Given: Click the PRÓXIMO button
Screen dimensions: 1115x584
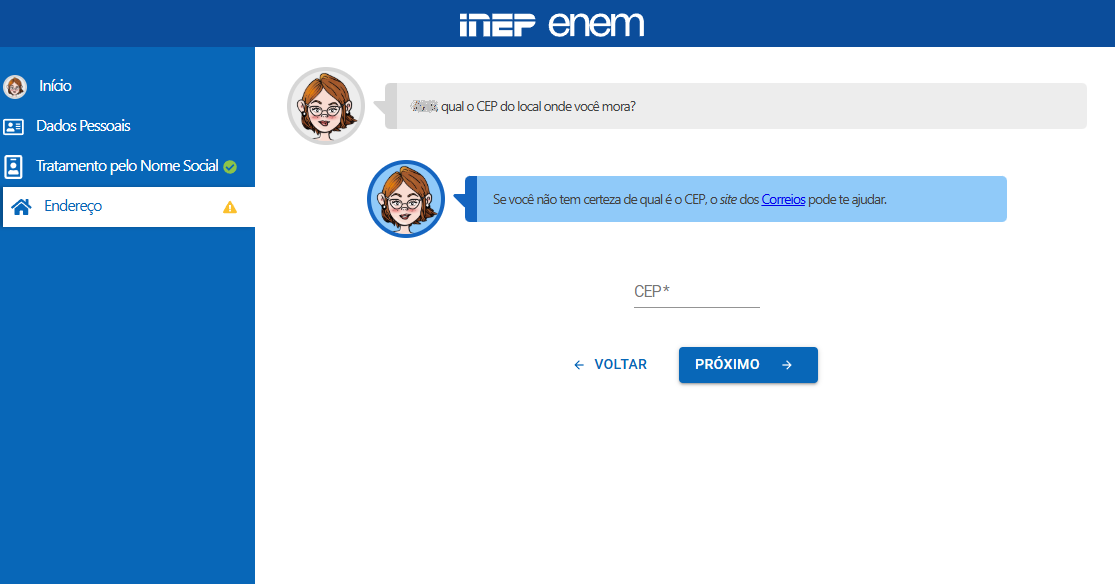Looking at the screenshot, I should (748, 365).
